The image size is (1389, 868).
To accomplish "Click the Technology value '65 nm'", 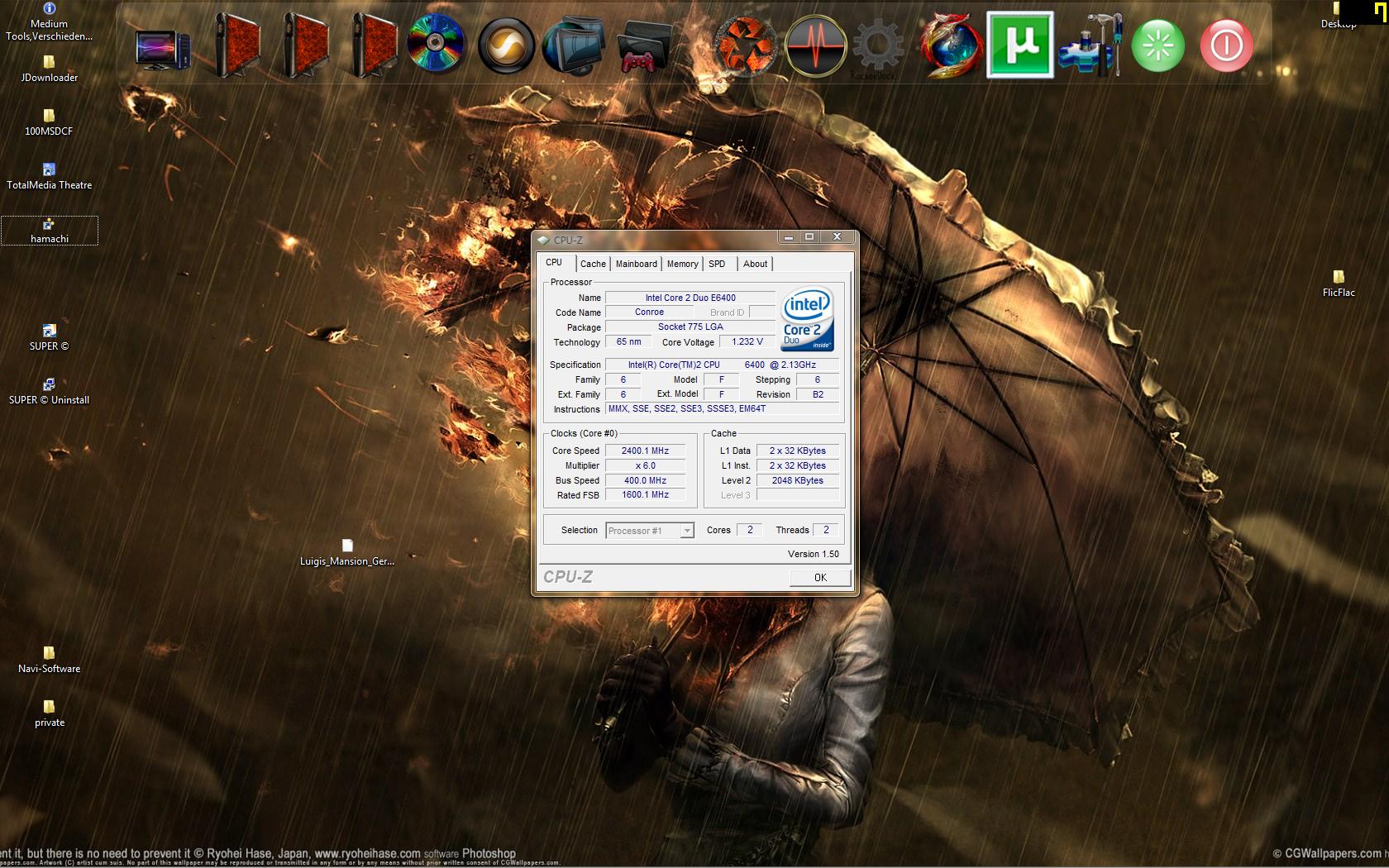I will pyautogui.click(x=628, y=342).
